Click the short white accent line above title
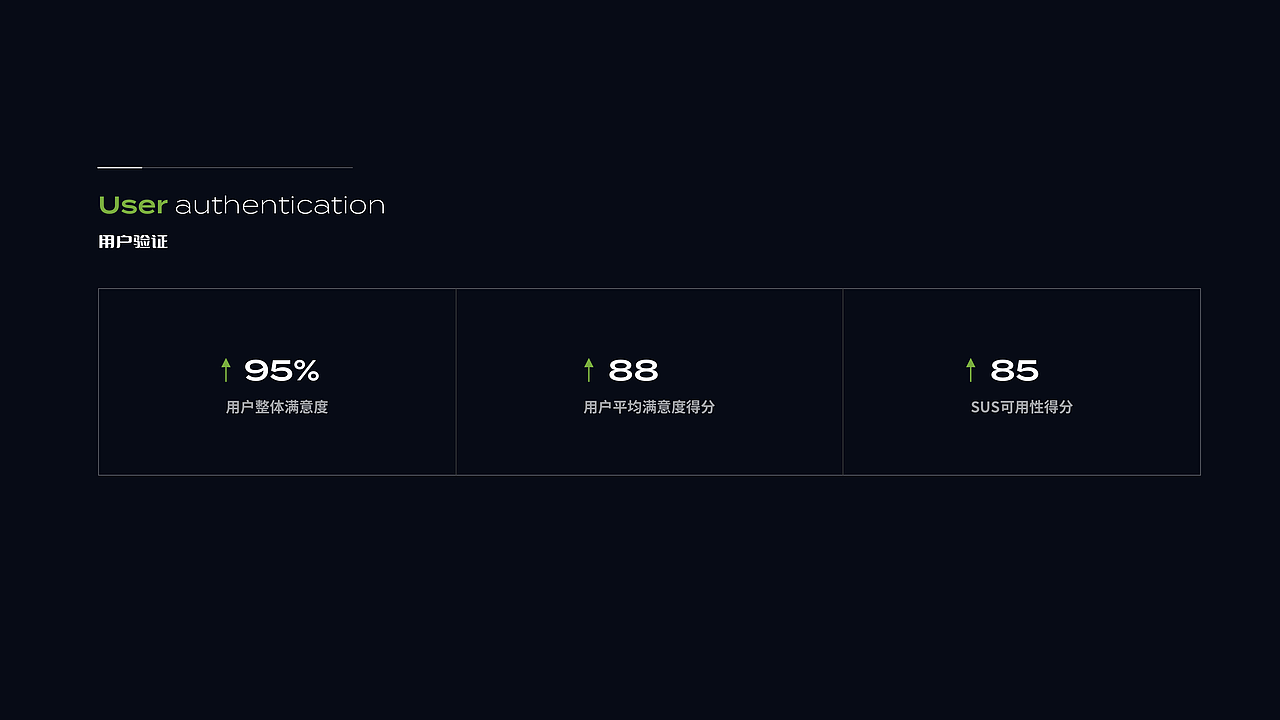This screenshot has height=720, width=1280. tap(120, 167)
